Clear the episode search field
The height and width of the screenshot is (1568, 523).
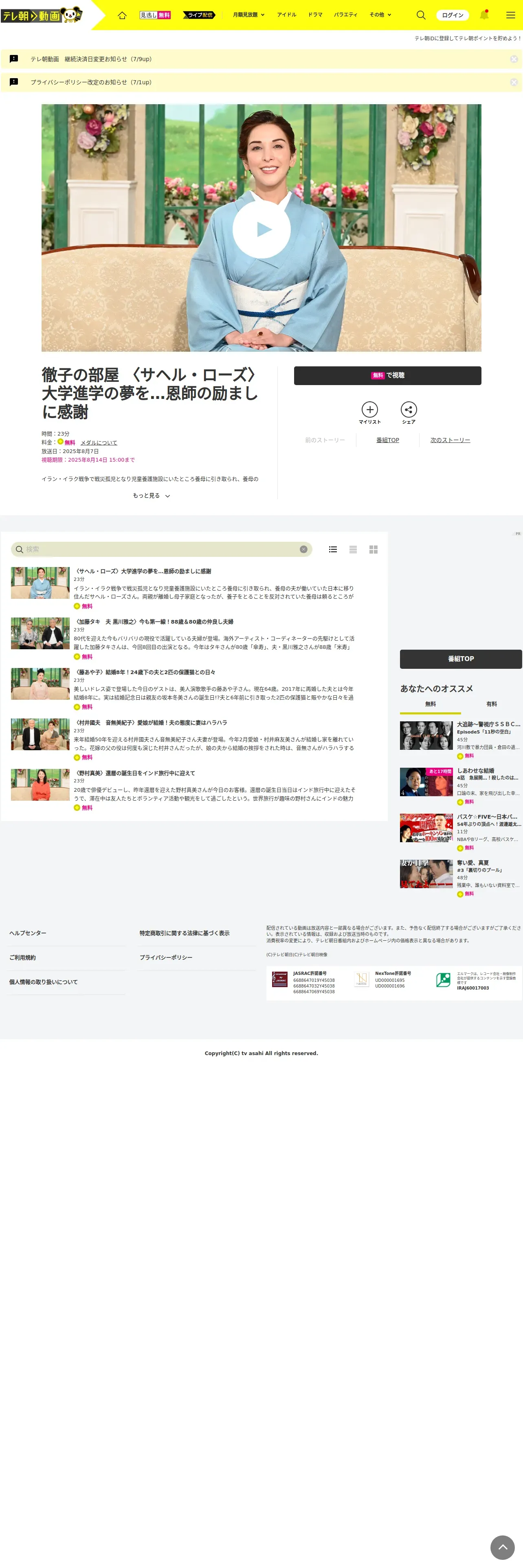coord(303,549)
